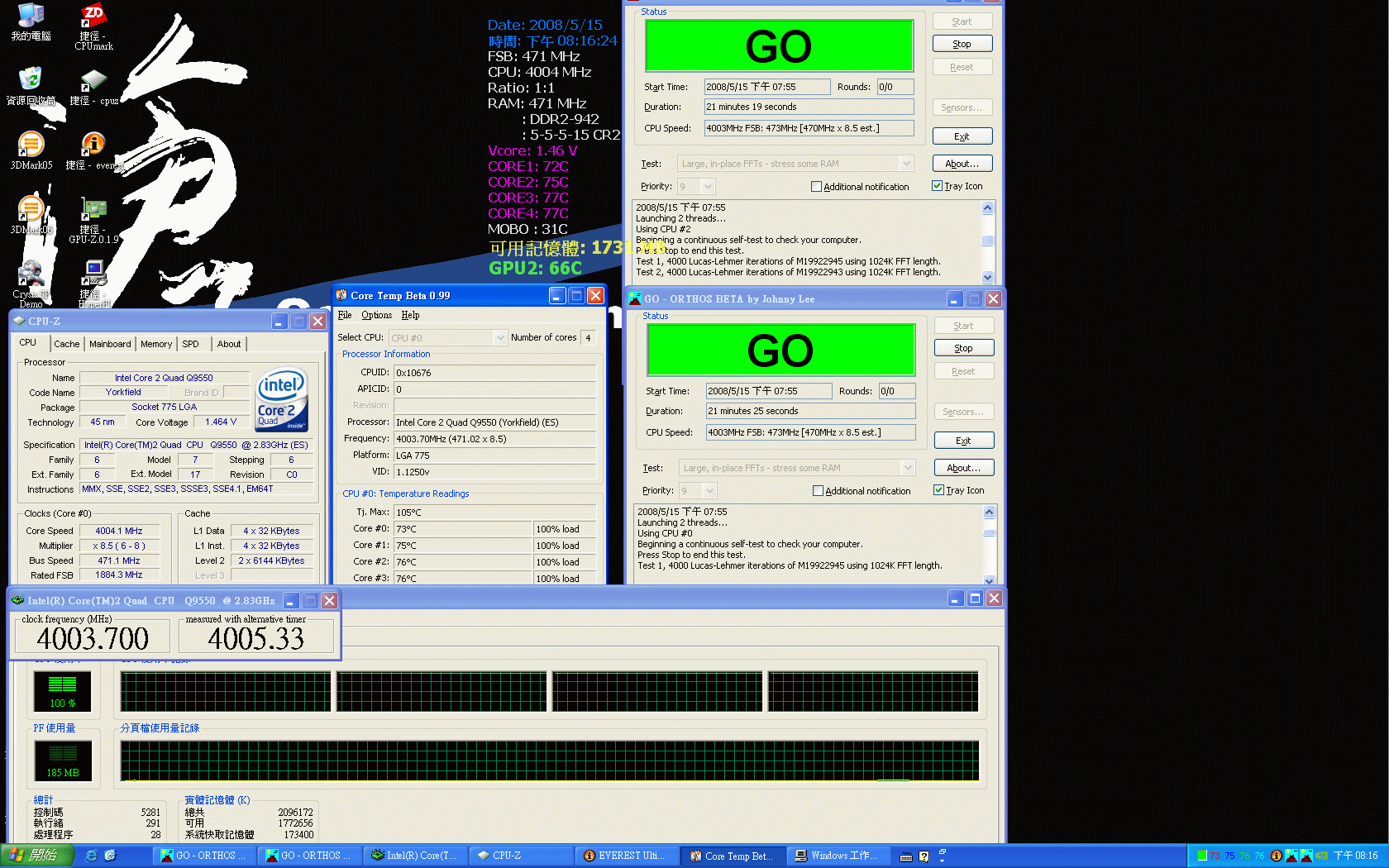Open the CPUmark shortcut on the desktop
This screenshot has width=1389, height=868.
click(x=93, y=26)
